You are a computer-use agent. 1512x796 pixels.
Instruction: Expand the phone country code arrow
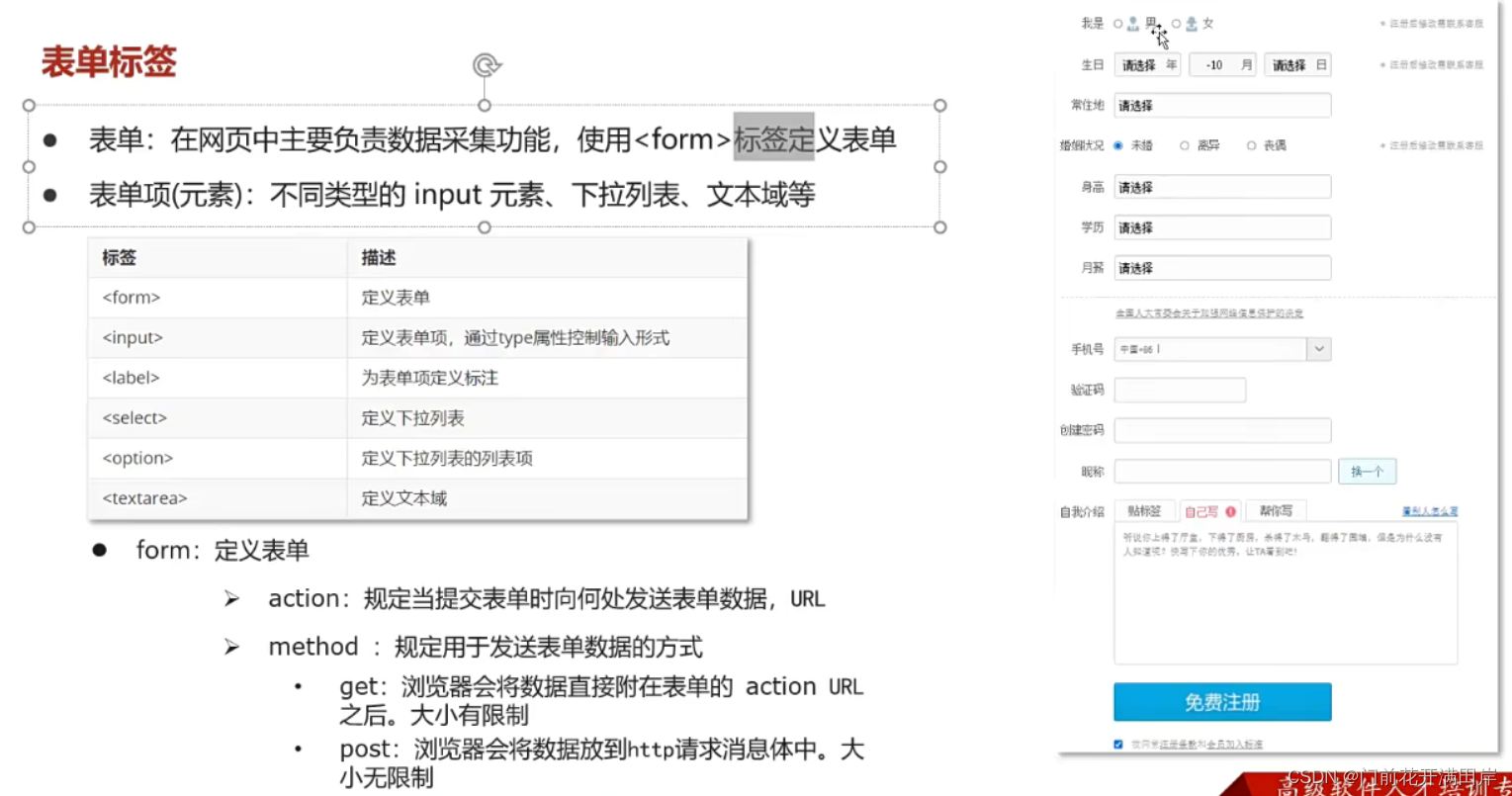(1319, 349)
